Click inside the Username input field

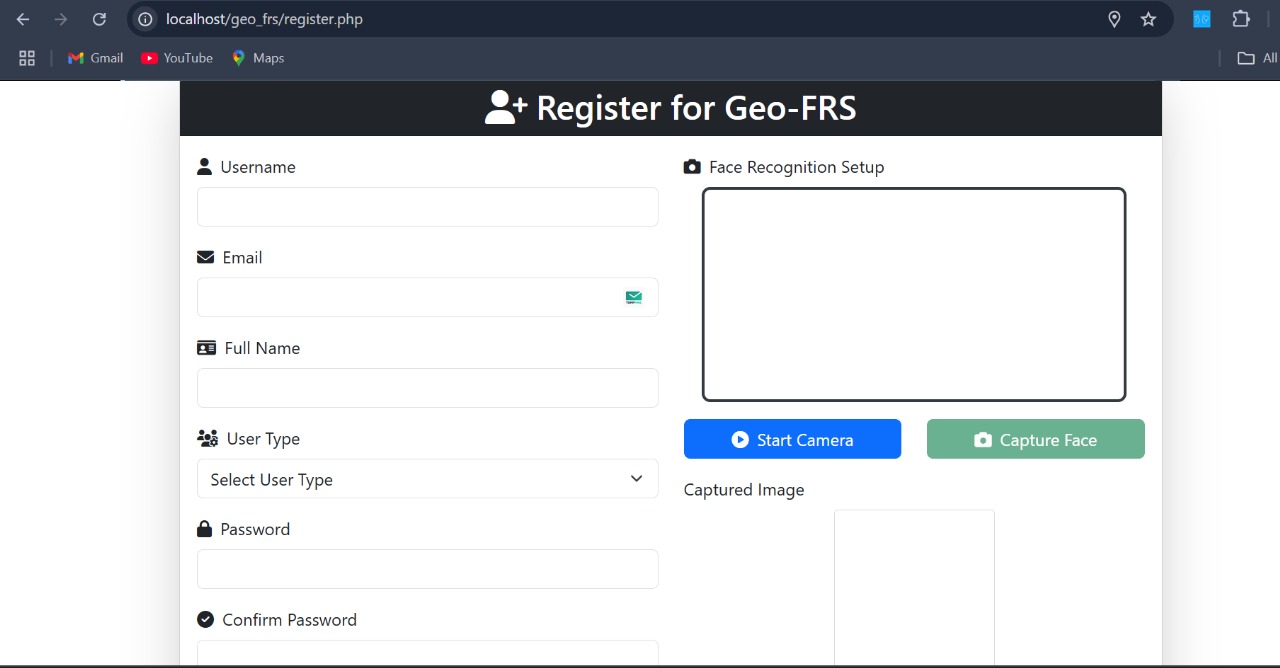click(427, 207)
